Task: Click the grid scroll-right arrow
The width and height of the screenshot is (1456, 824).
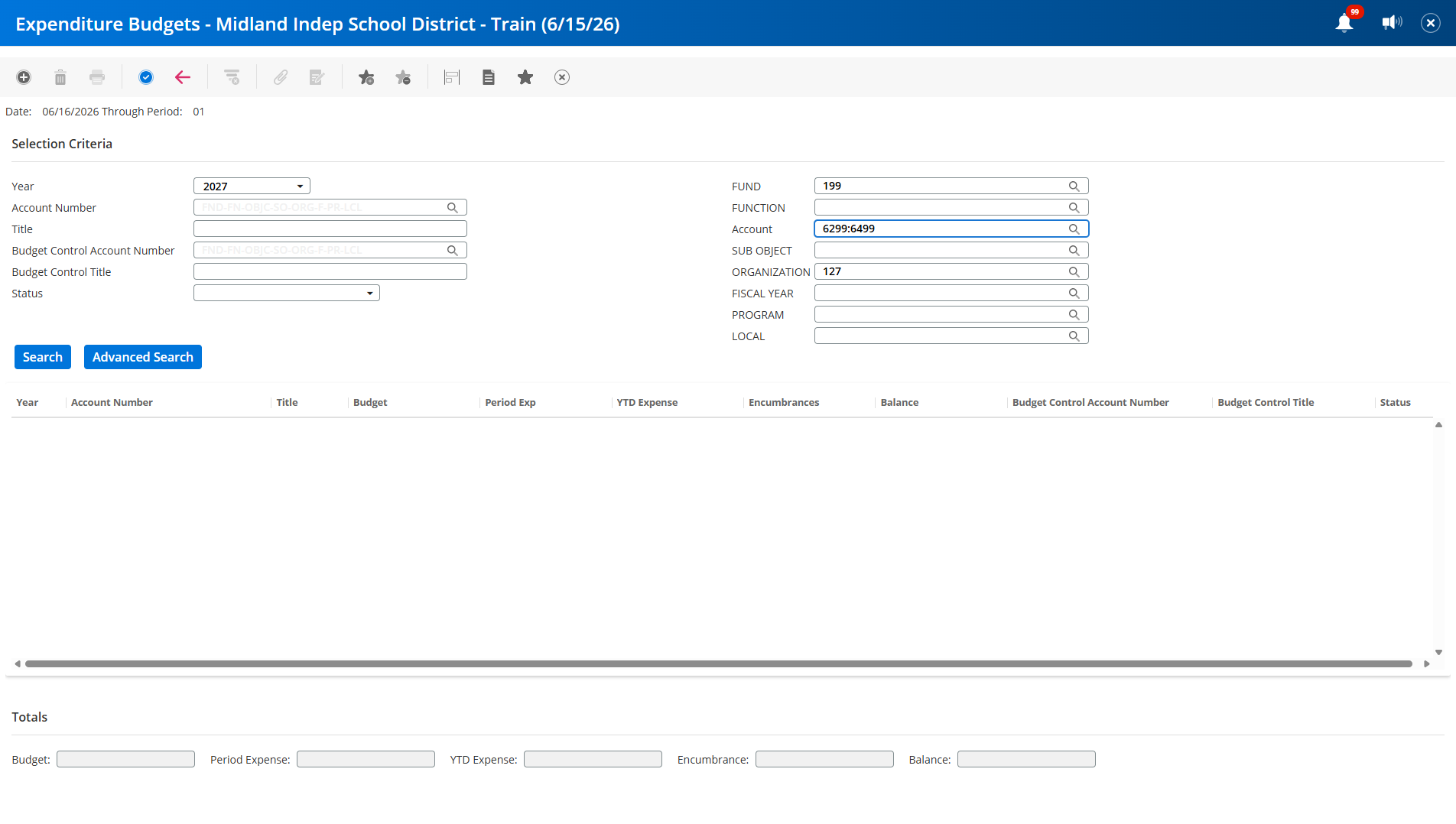Action: pos(1426,663)
